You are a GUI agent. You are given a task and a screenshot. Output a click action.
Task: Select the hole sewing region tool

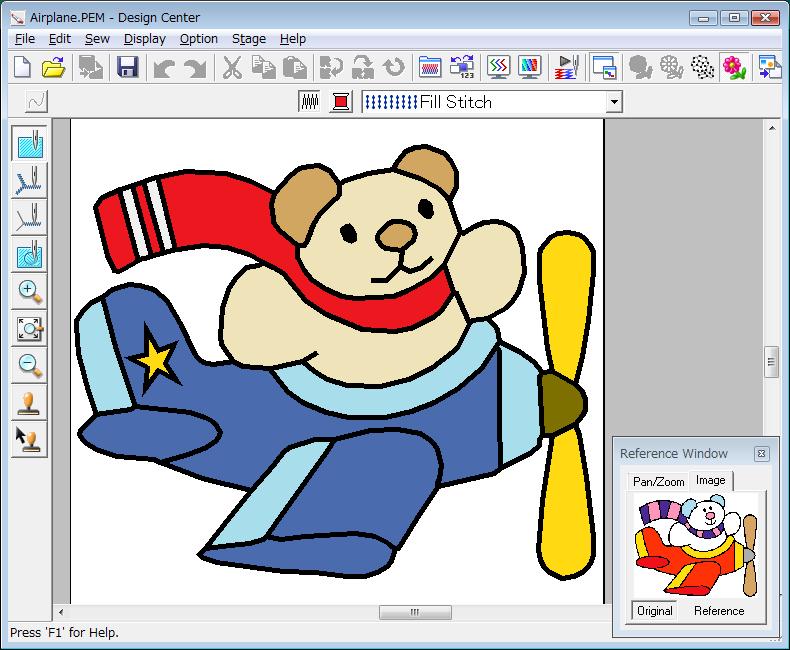tap(30, 254)
